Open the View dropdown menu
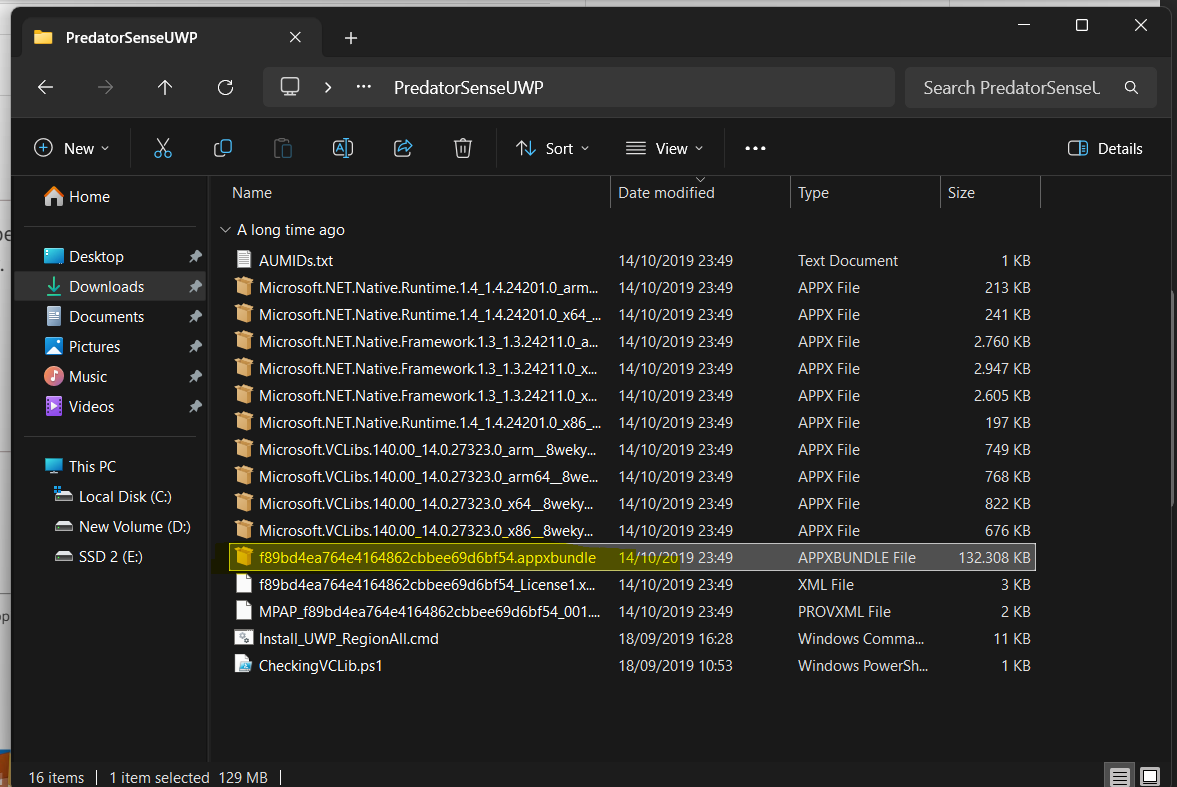The height and width of the screenshot is (787, 1177). (664, 148)
